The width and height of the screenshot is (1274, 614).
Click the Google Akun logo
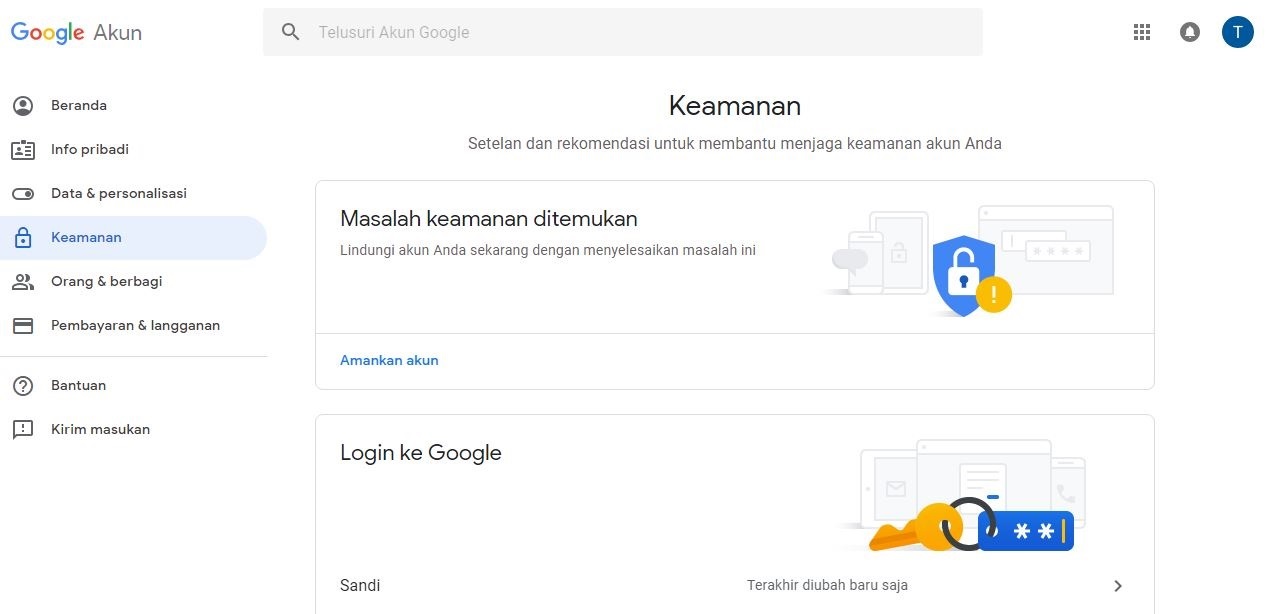pyautogui.click(x=76, y=32)
